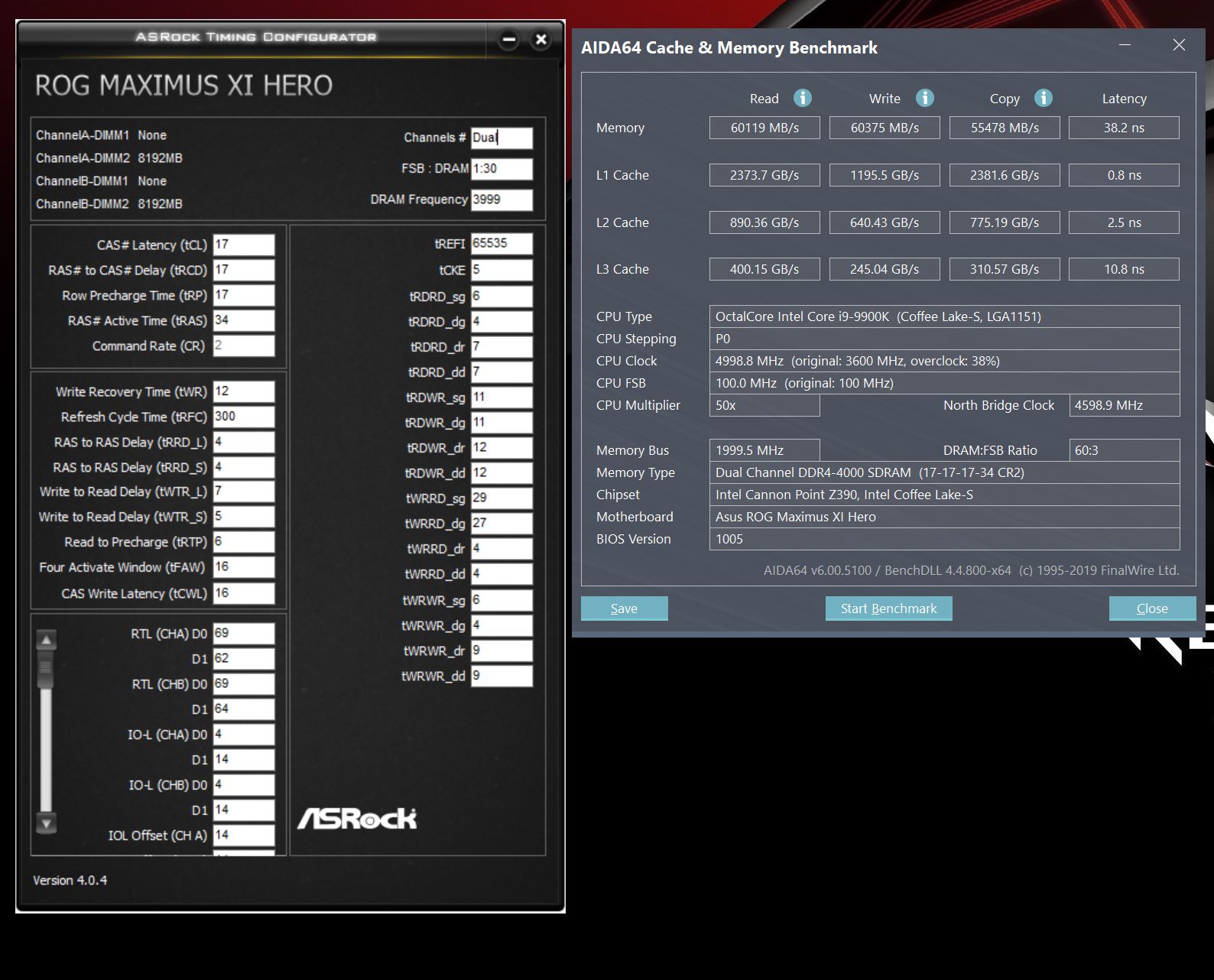
Task: Click the Row Precharge Time (tRP) field
Action: point(244,295)
